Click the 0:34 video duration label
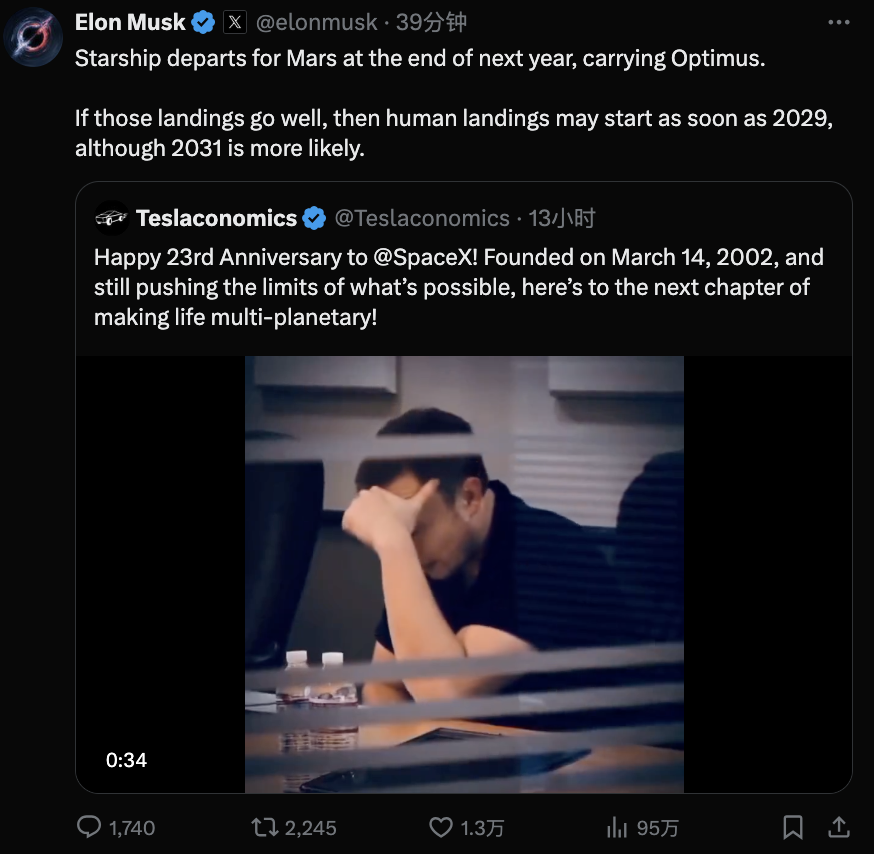The height and width of the screenshot is (854, 874). [126, 760]
